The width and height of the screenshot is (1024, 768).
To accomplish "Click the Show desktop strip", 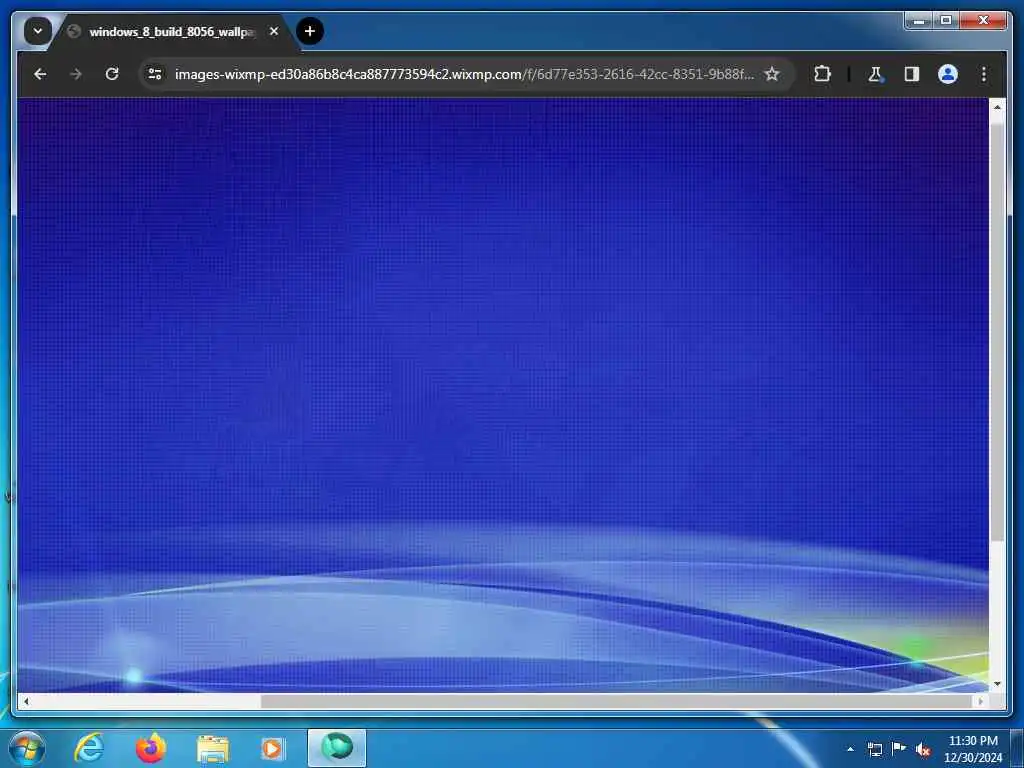I will tap(1017, 748).
